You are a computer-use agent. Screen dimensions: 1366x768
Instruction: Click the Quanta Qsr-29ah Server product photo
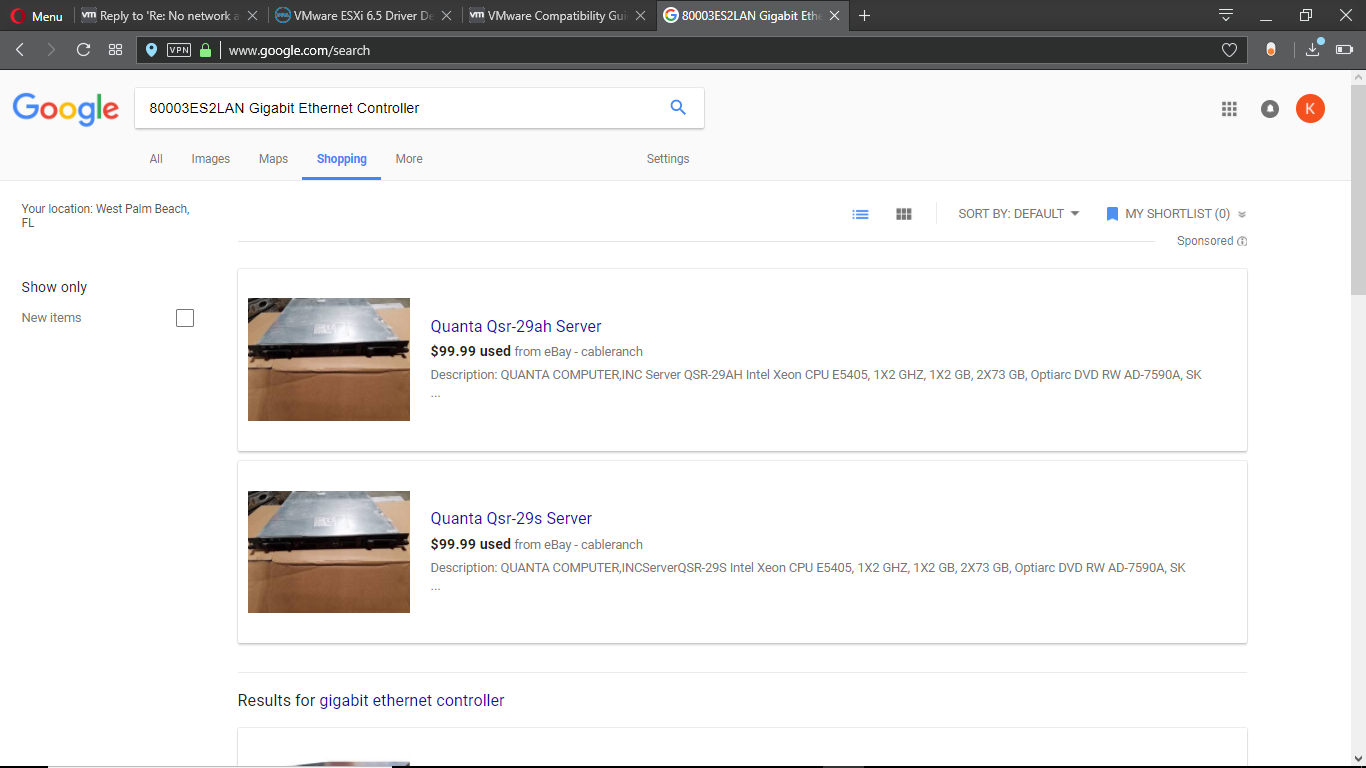point(329,359)
